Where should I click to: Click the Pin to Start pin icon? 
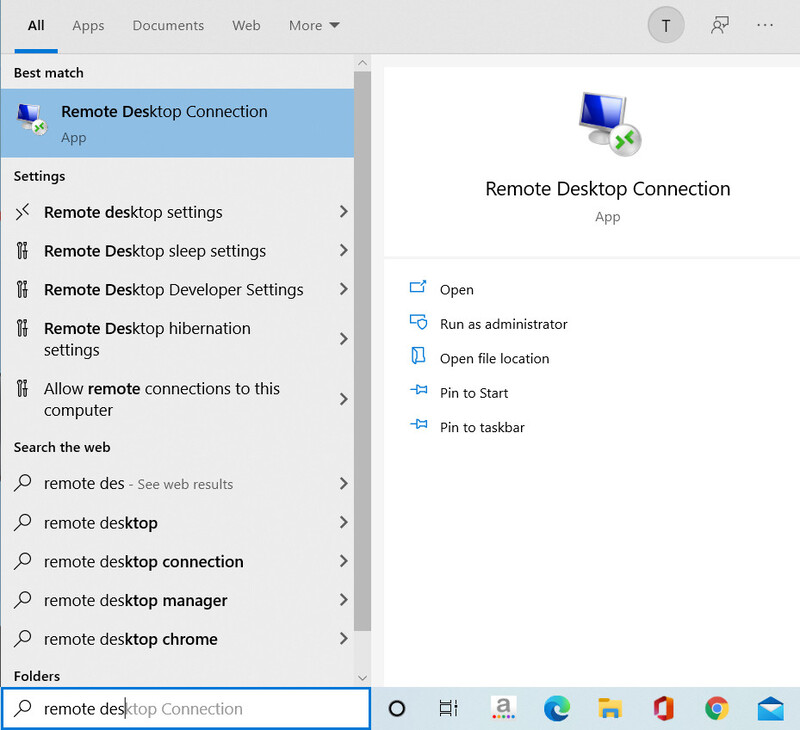tap(418, 390)
